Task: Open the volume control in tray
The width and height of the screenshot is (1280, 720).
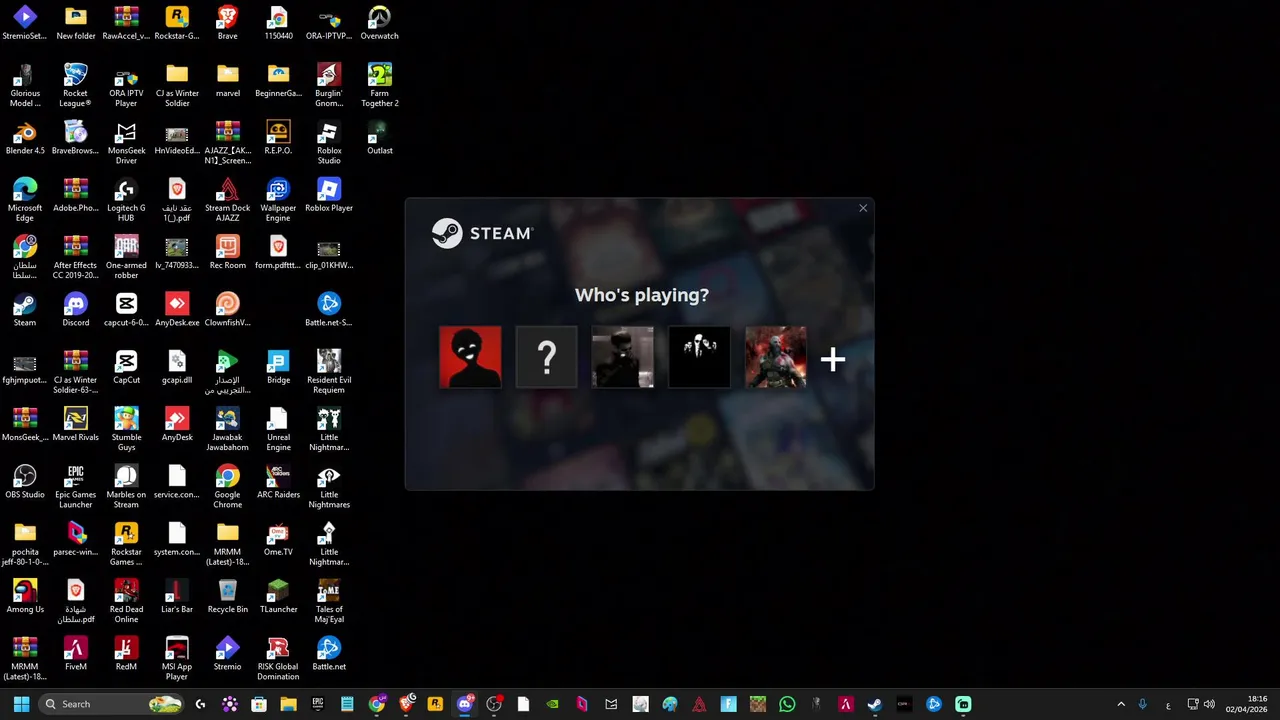Action: [1210, 704]
